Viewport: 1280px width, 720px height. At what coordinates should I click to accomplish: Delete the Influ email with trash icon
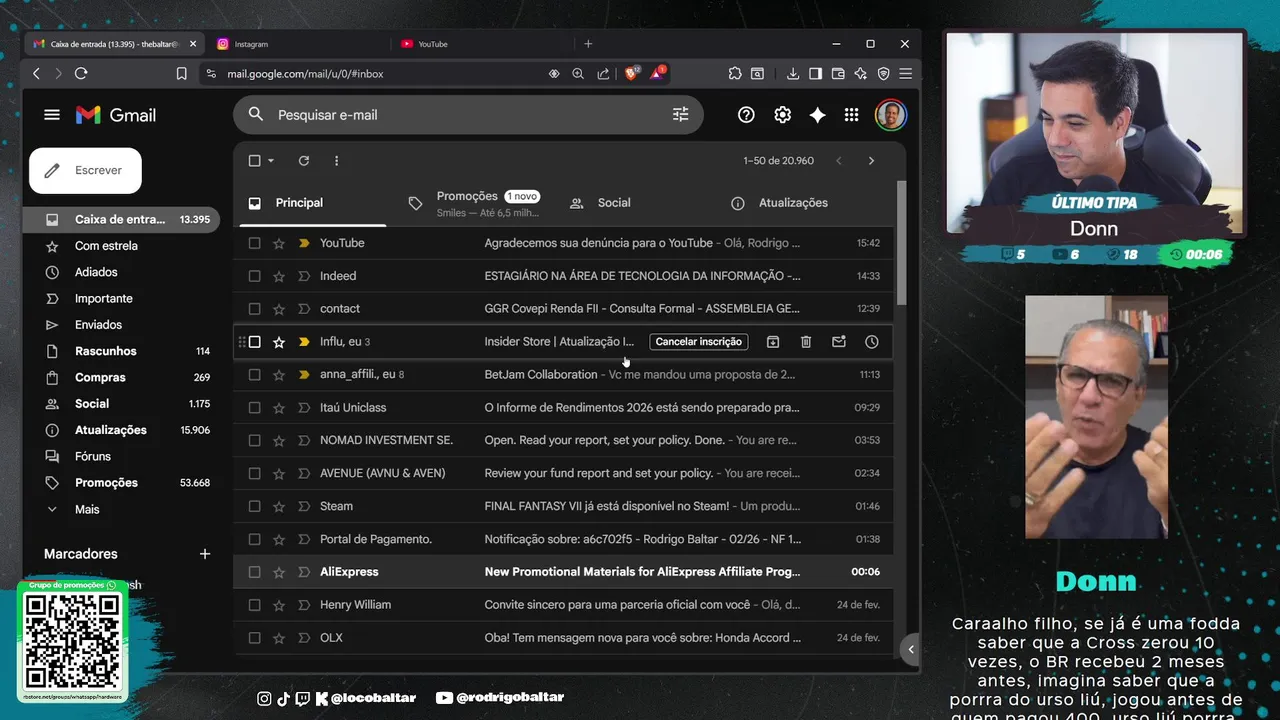click(x=806, y=342)
